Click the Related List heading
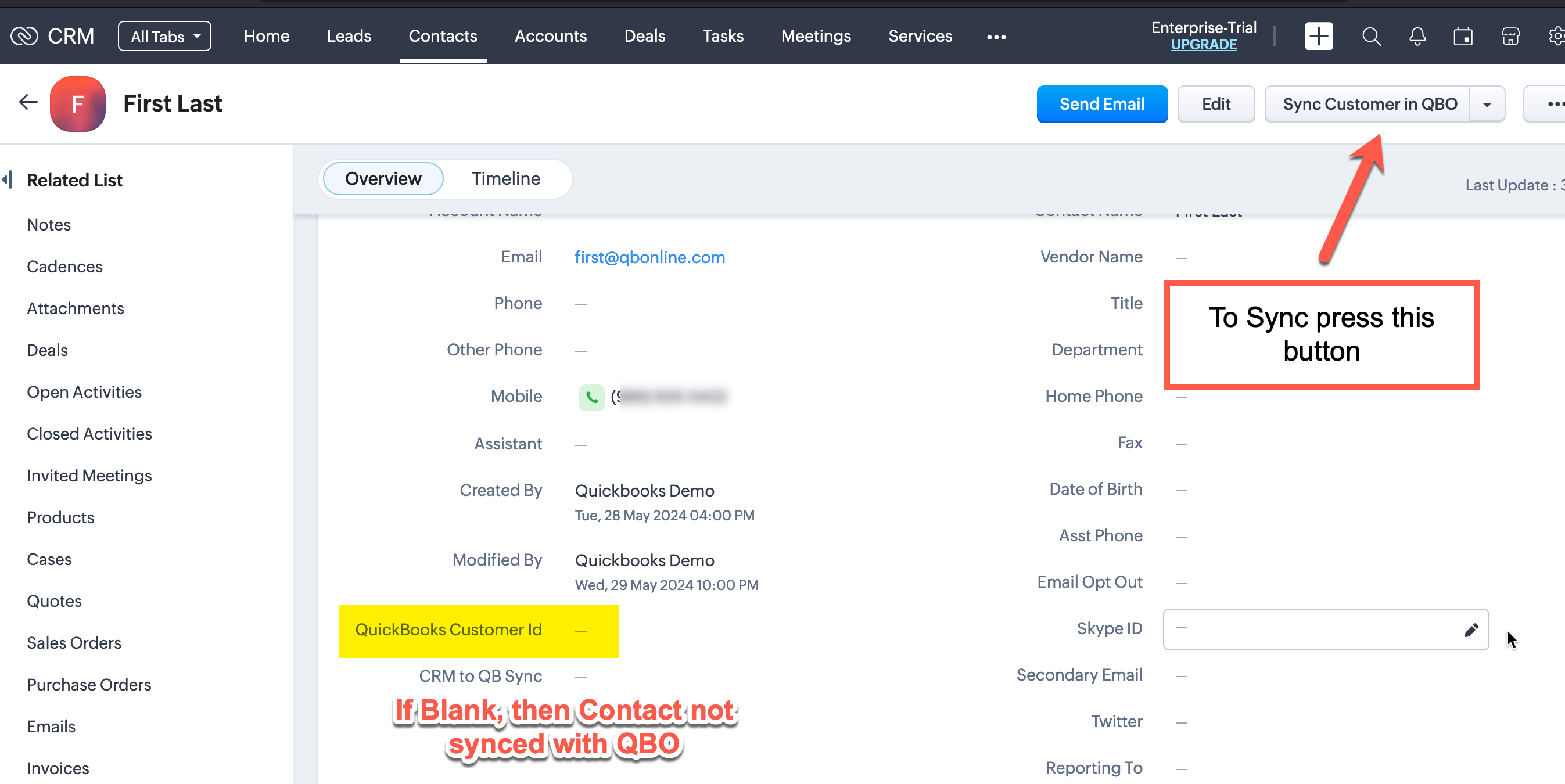The image size is (1565, 784). coord(74,180)
